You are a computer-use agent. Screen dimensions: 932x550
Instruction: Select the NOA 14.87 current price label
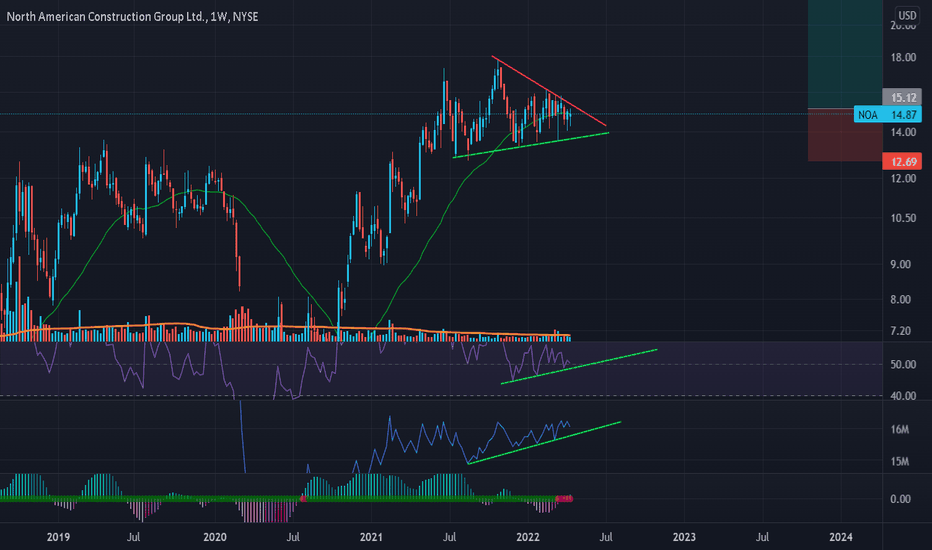[x=888, y=114]
